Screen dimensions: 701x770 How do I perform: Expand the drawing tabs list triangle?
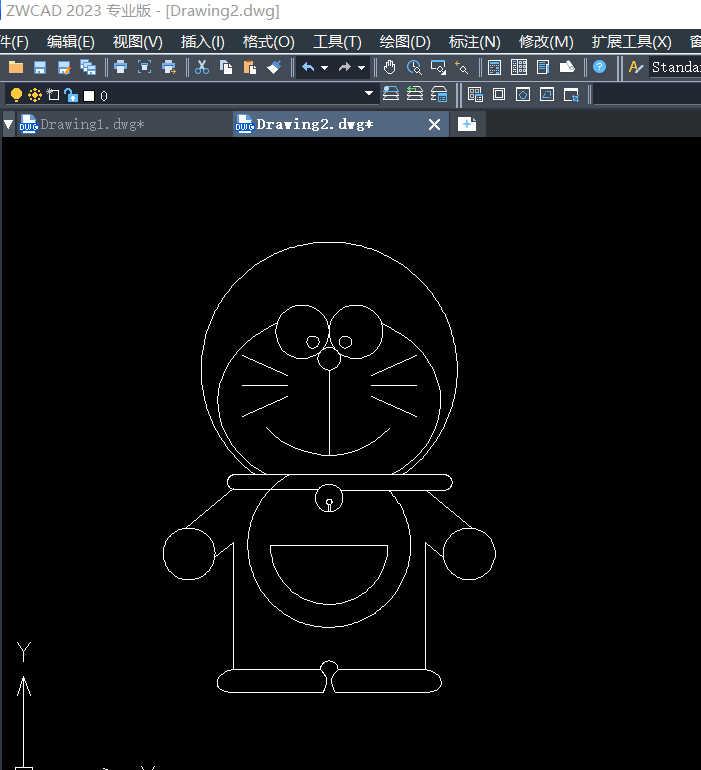coord(8,125)
